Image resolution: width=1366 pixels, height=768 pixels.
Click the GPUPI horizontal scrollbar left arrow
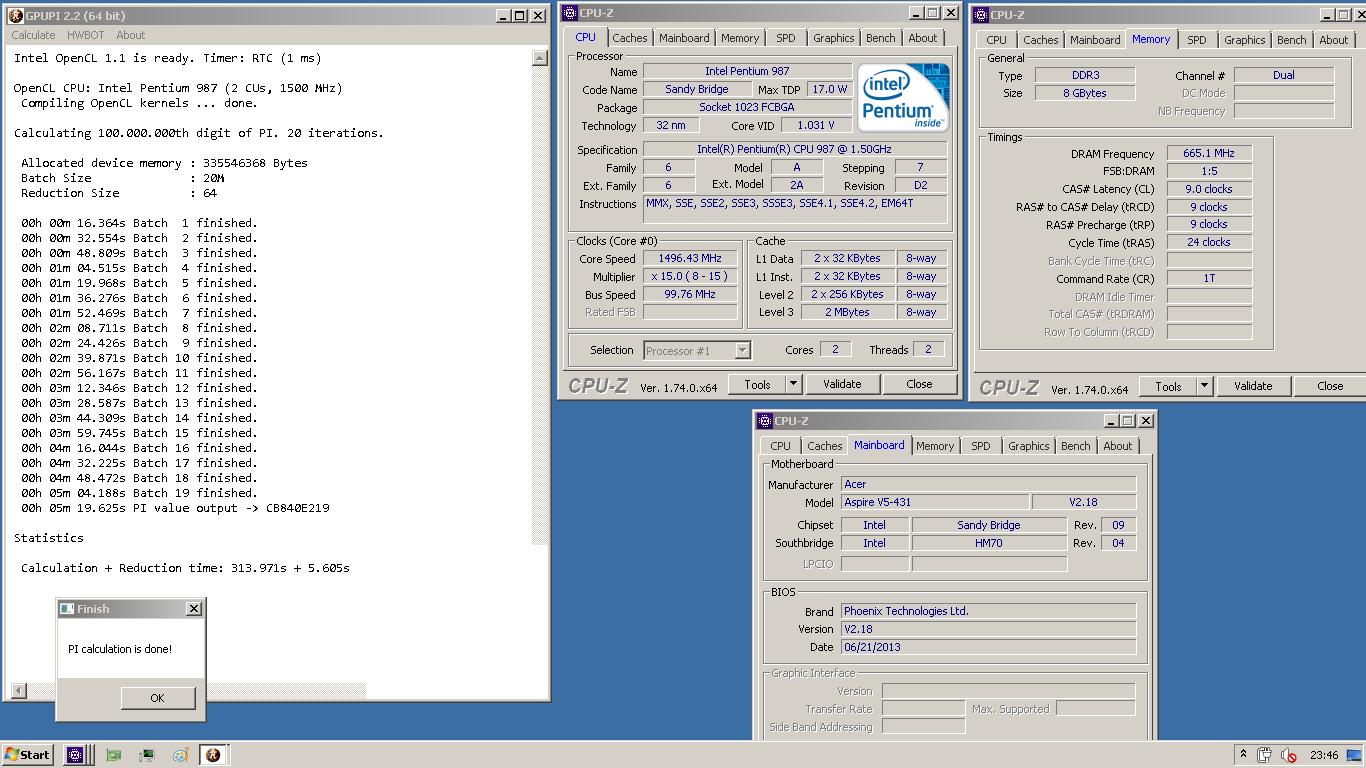point(19,691)
